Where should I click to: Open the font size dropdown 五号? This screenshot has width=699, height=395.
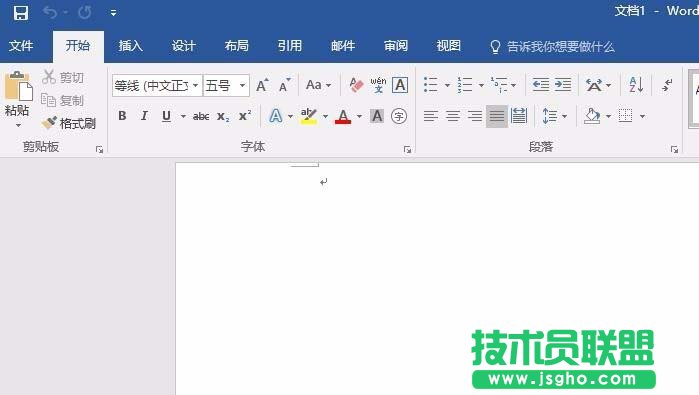pyautogui.click(x=243, y=85)
